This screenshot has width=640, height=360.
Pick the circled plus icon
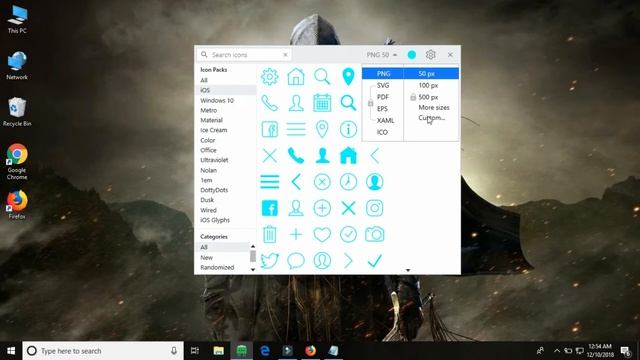322,208
